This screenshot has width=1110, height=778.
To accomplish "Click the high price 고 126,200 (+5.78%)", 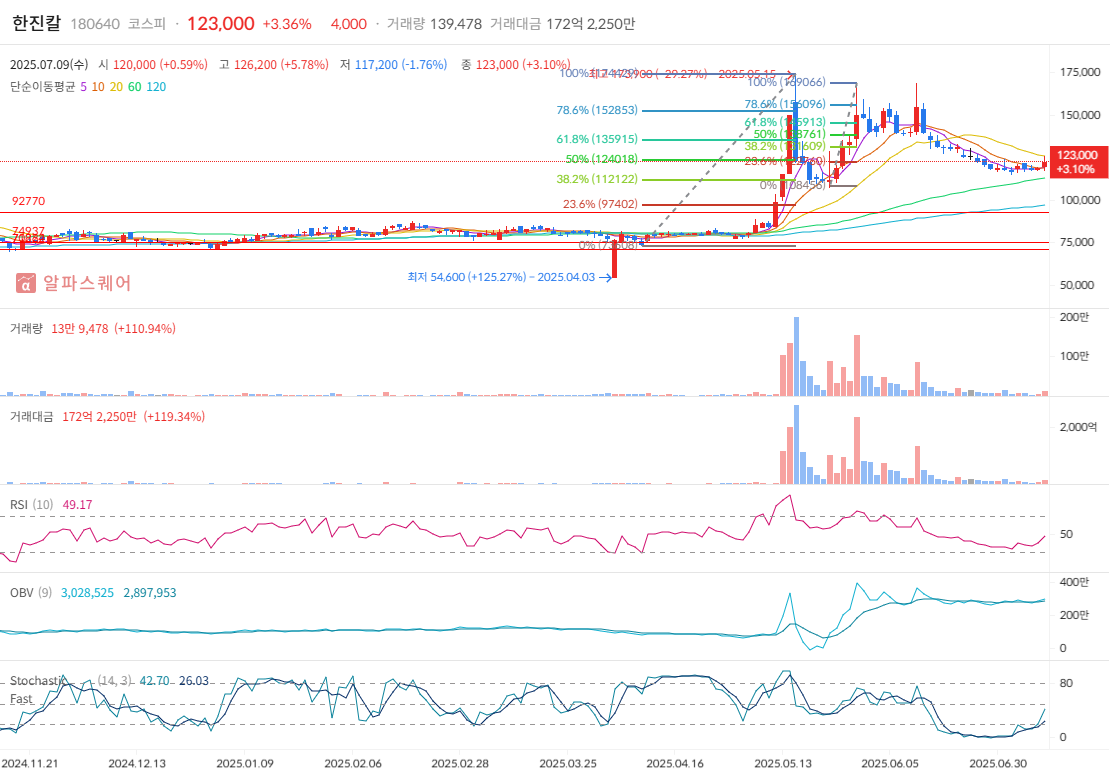I will pyautogui.click(x=274, y=64).
